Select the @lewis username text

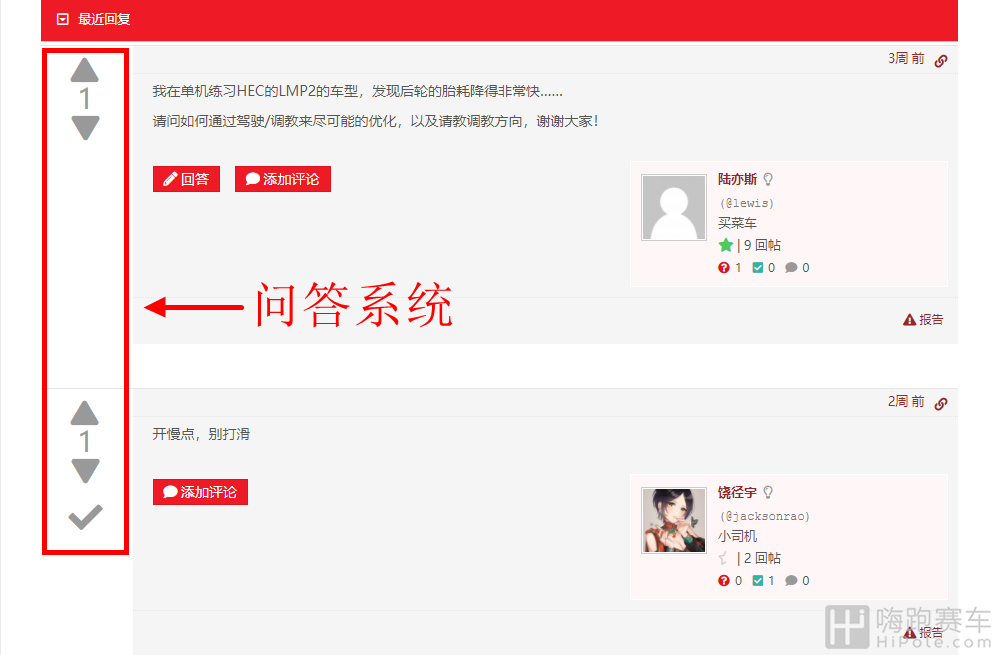click(746, 203)
